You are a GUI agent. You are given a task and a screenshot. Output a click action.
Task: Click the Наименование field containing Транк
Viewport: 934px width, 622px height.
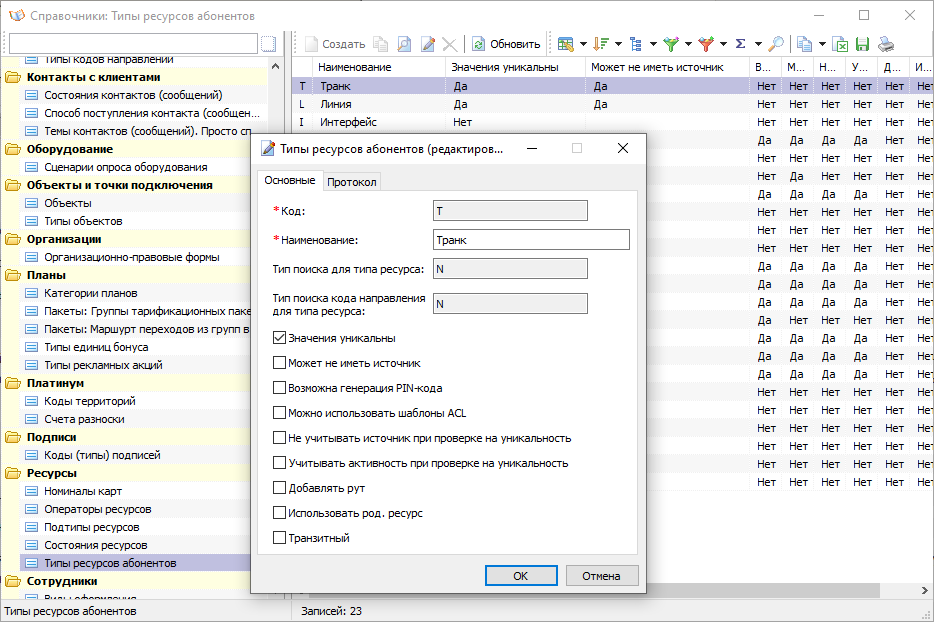point(531,240)
